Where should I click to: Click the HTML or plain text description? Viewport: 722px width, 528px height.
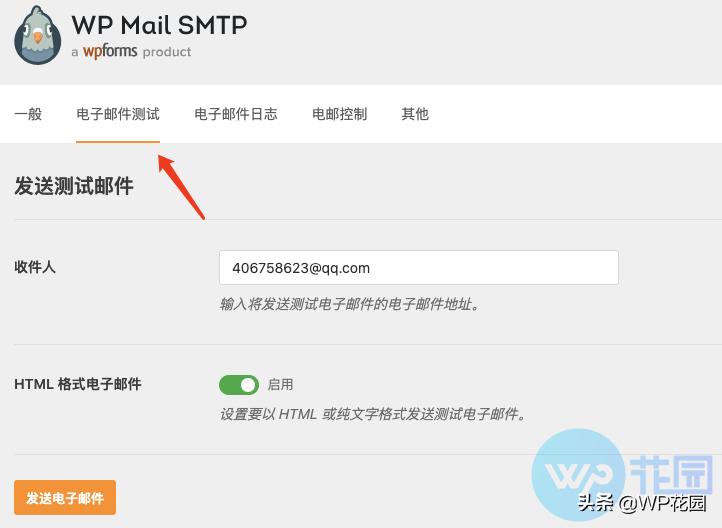[x=373, y=414]
